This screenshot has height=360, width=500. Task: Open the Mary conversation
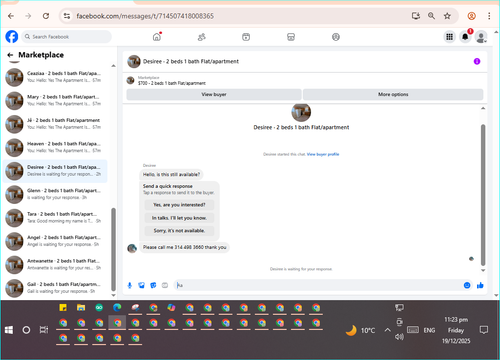click(55, 100)
